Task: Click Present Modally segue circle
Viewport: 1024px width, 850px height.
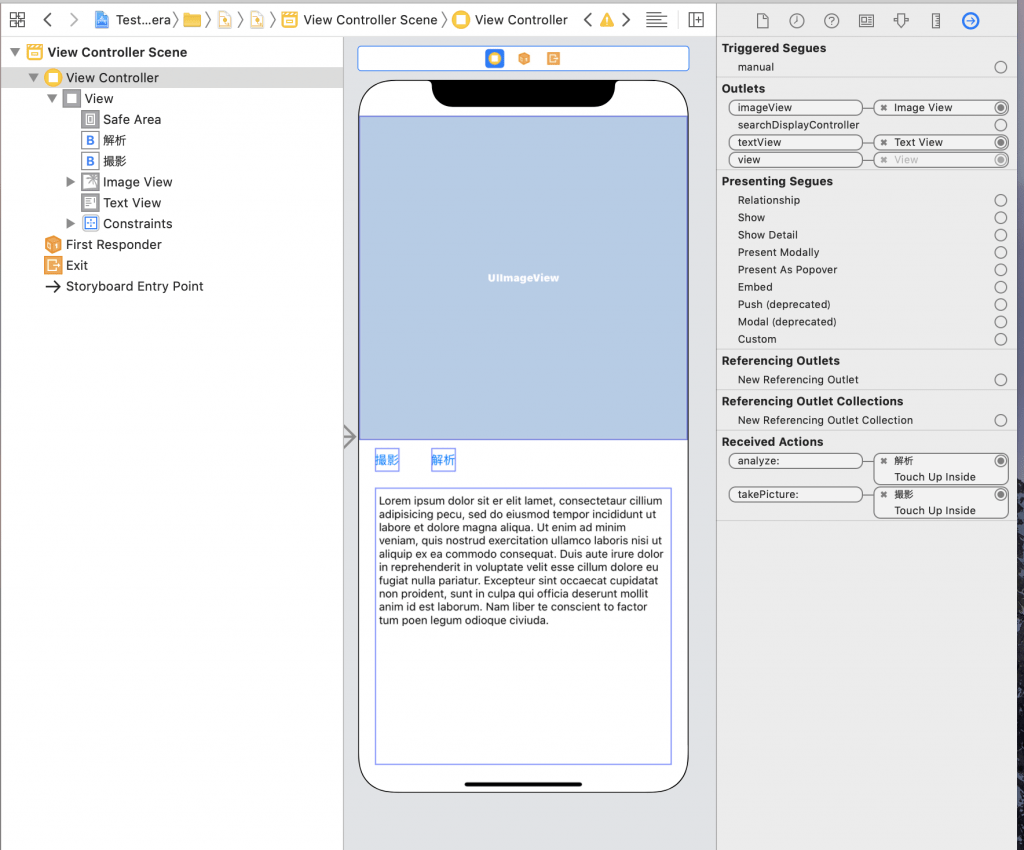Action: point(1000,252)
